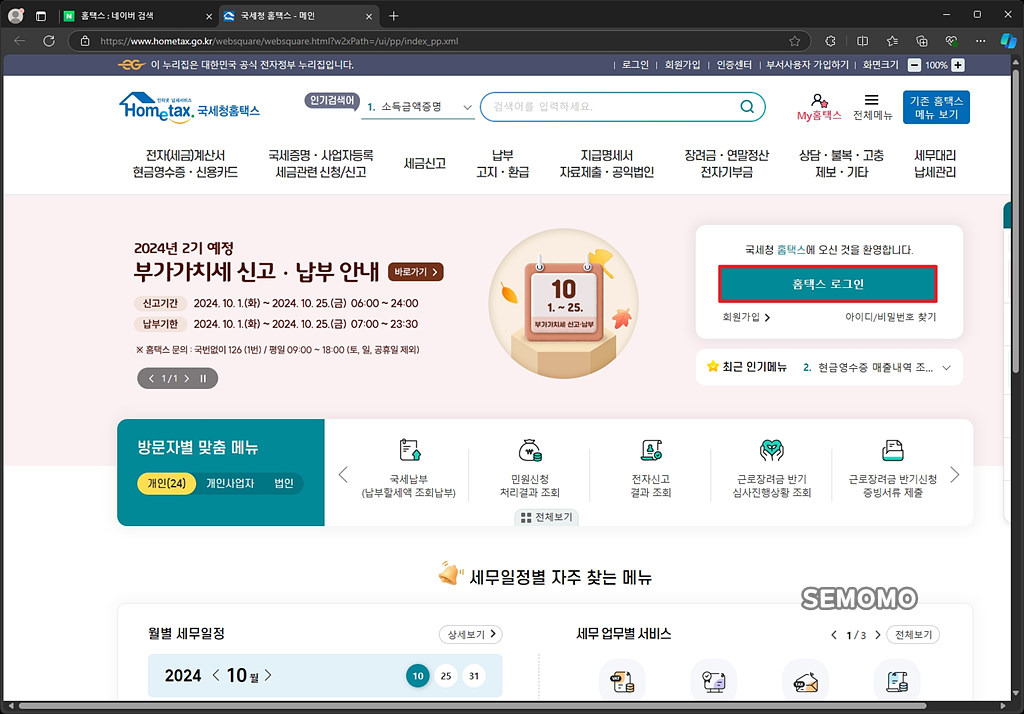Previous page of 세무 업무별 서비스
The height and width of the screenshot is (714, 1024).
(834, 634)
